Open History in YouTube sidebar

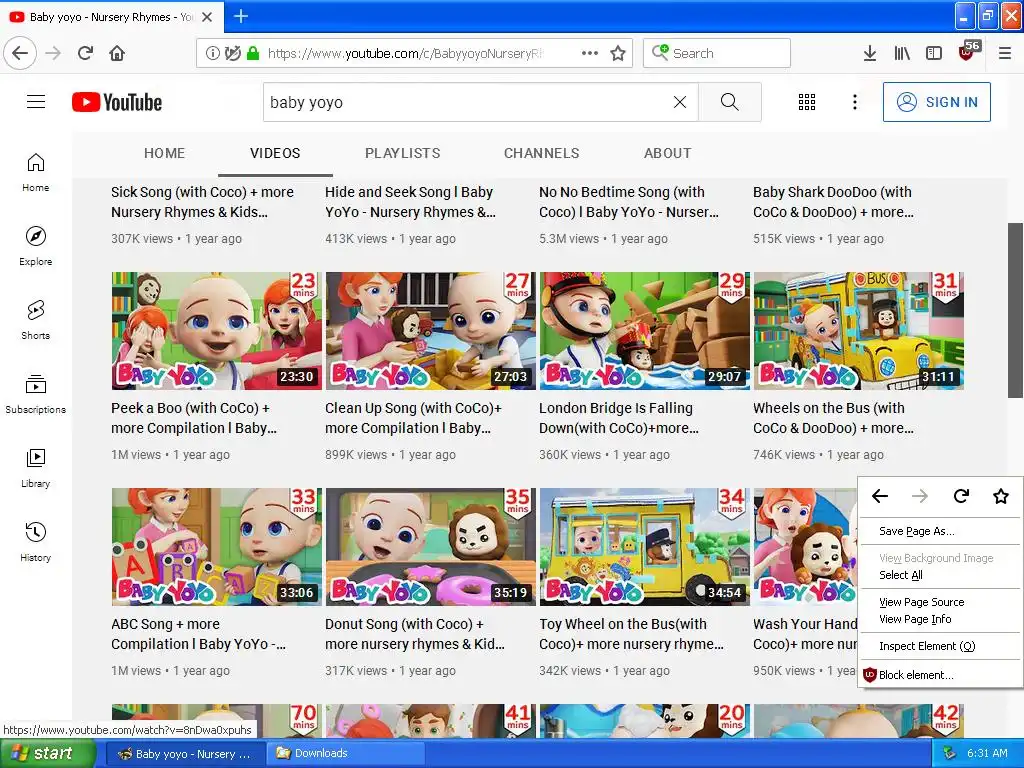(x=35, y=542)
